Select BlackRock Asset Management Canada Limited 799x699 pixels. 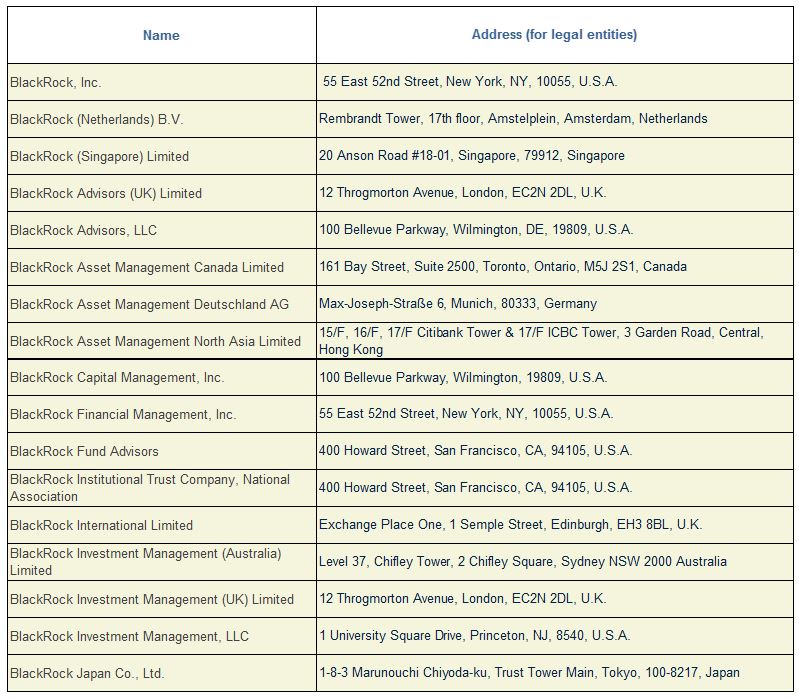[162, 267]
